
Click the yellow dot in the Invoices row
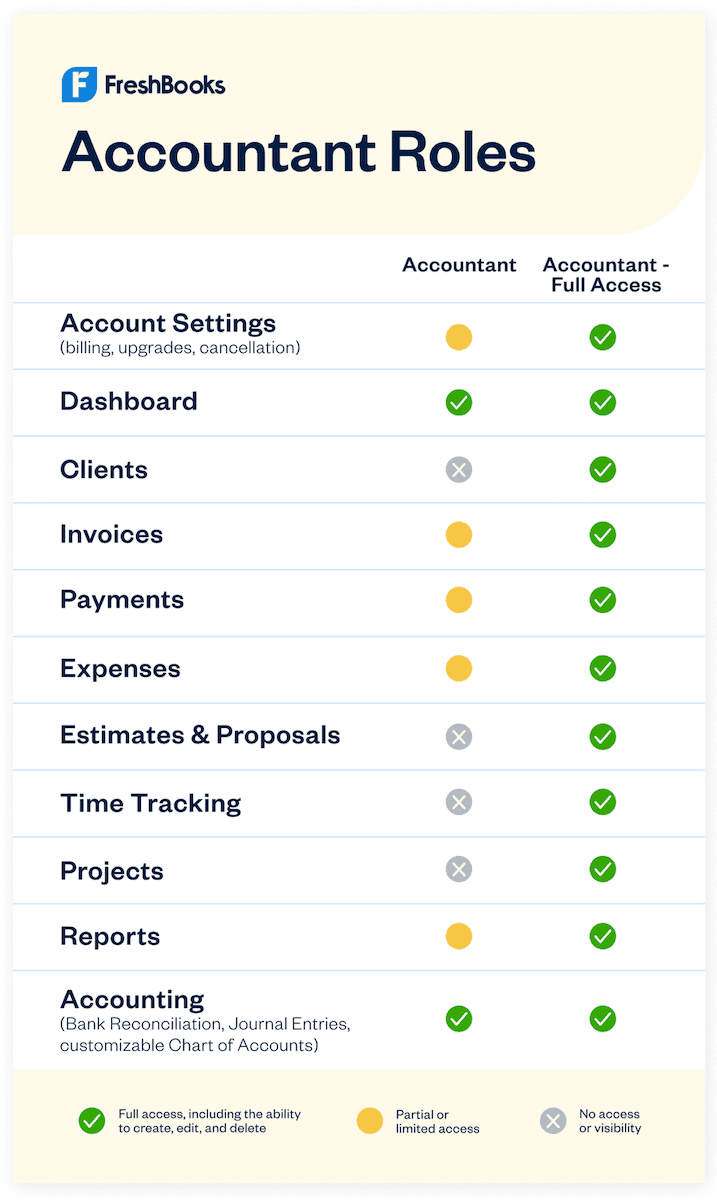pyautogui.click(x=459, y=535)
